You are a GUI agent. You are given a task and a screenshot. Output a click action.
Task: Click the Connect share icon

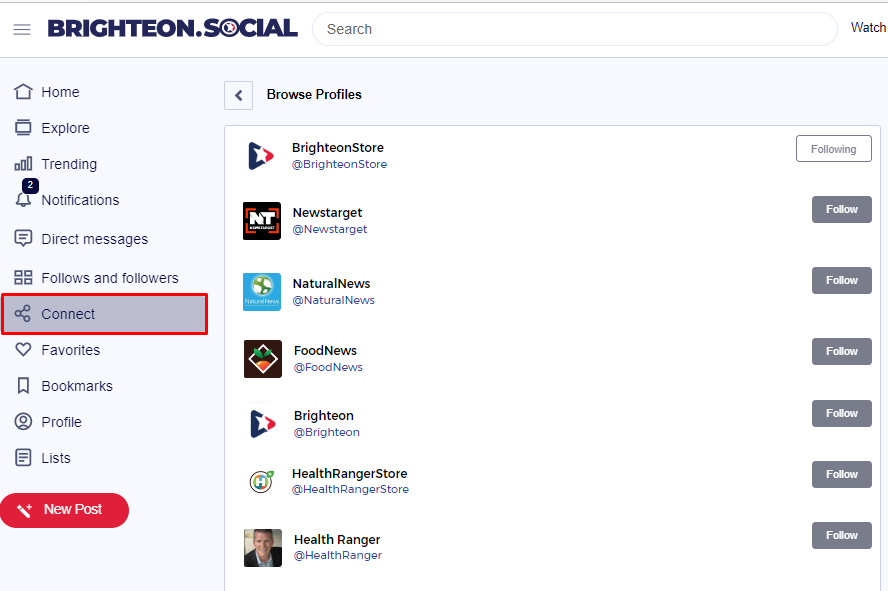click(x=23, y=314)
